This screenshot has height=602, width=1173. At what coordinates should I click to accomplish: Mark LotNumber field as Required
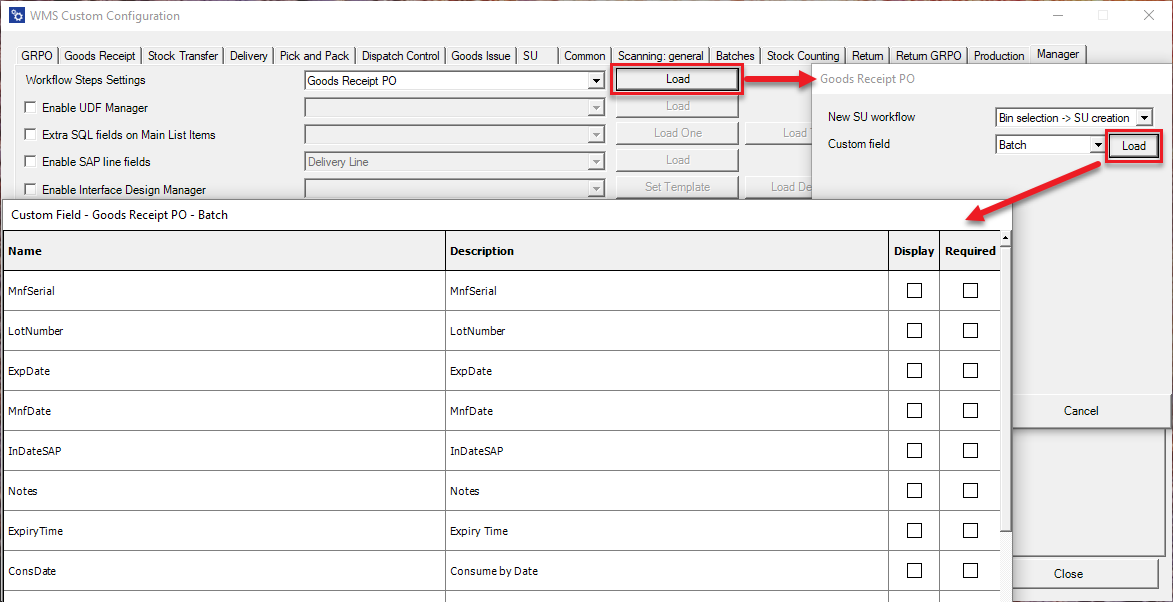pos(970,331)
